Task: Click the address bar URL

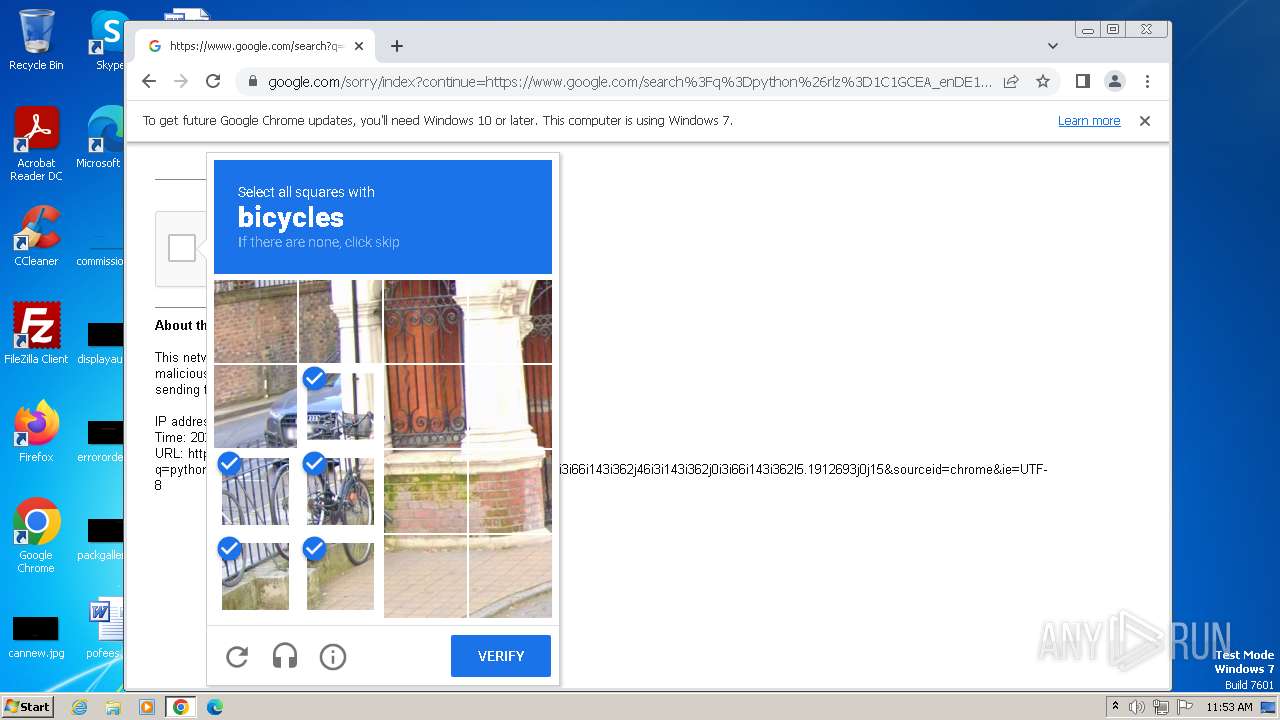Action: pyautogui.click(x=630, y=82)
